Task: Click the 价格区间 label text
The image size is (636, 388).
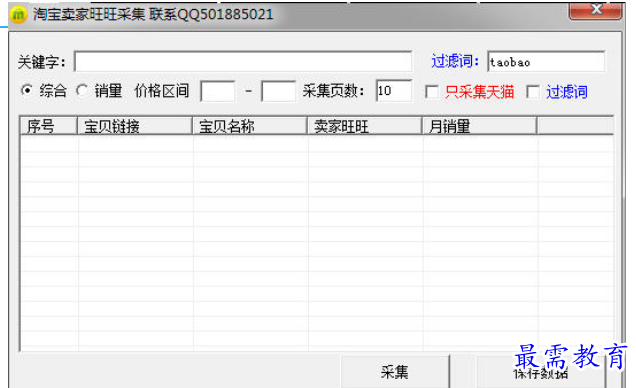Action: (x=161, y=91)
